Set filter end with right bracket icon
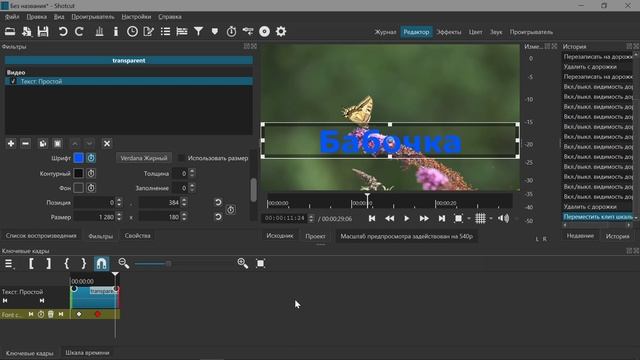This screenshot has width=640, height=360. click(x=49, y=263)
